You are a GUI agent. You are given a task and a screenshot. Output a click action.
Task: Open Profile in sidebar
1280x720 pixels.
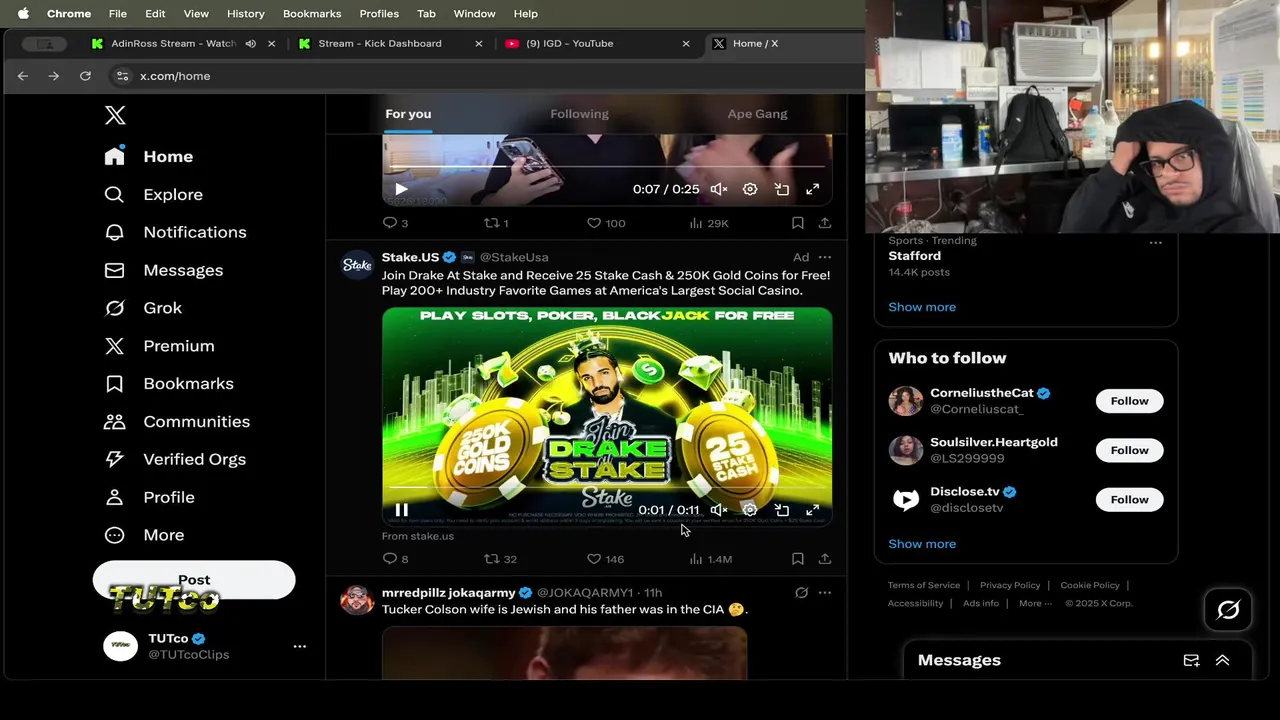point(149,497)
